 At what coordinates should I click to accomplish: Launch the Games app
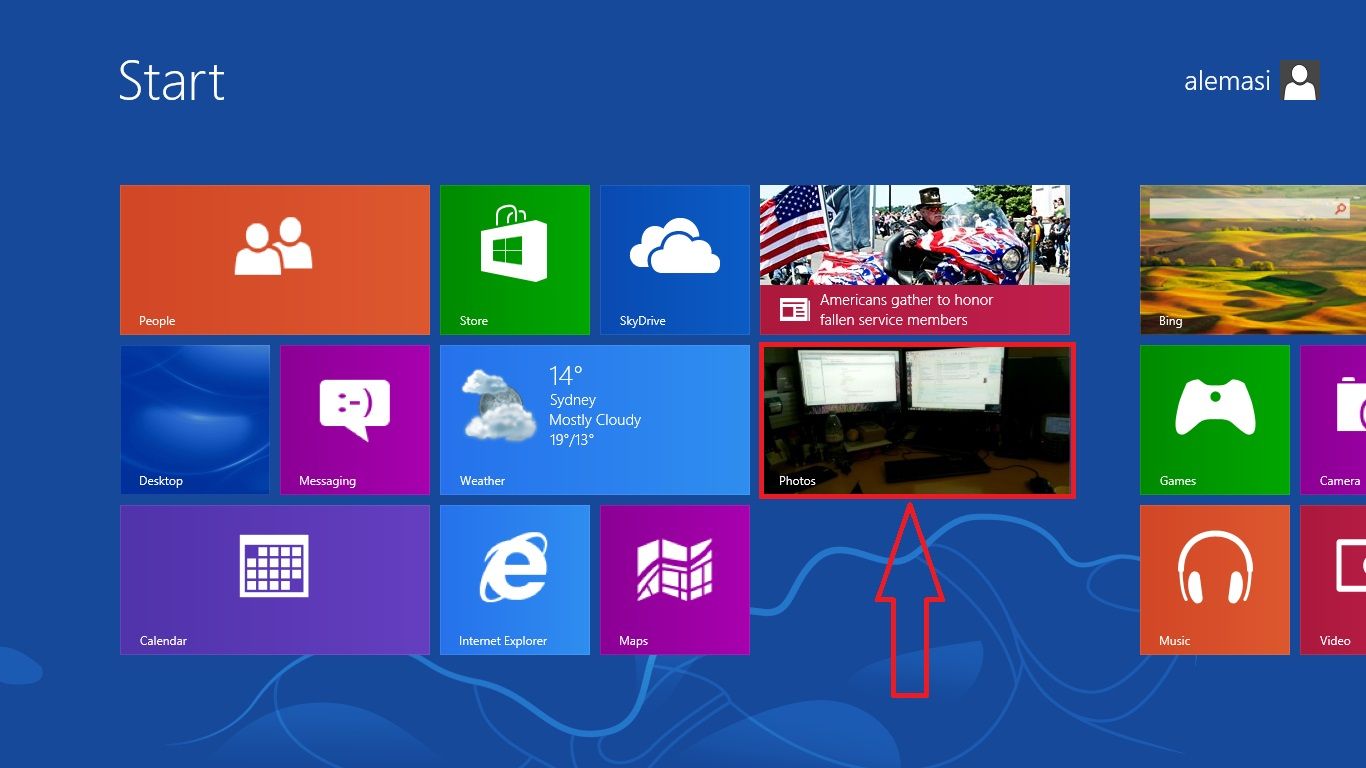pos(1214,418)
